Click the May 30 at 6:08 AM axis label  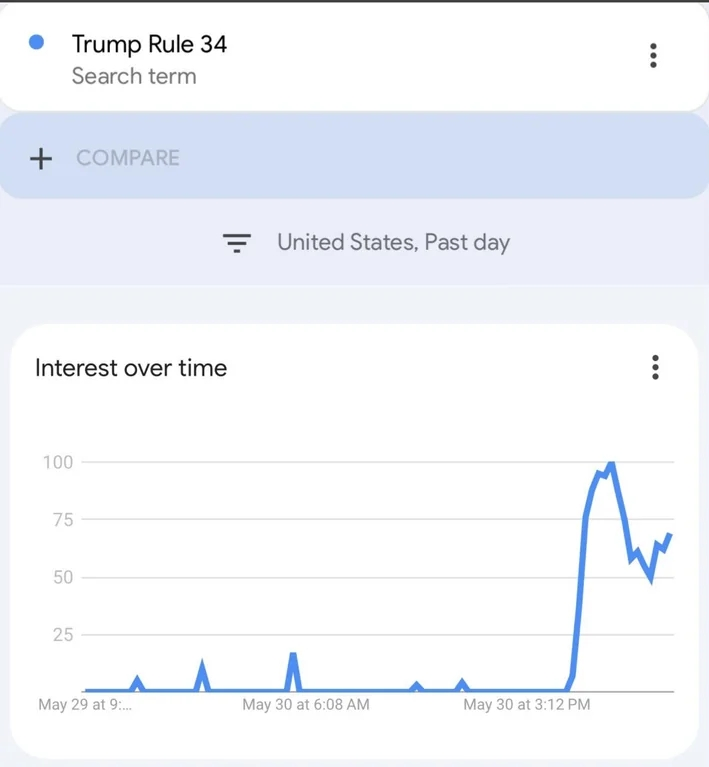point(306,704)
